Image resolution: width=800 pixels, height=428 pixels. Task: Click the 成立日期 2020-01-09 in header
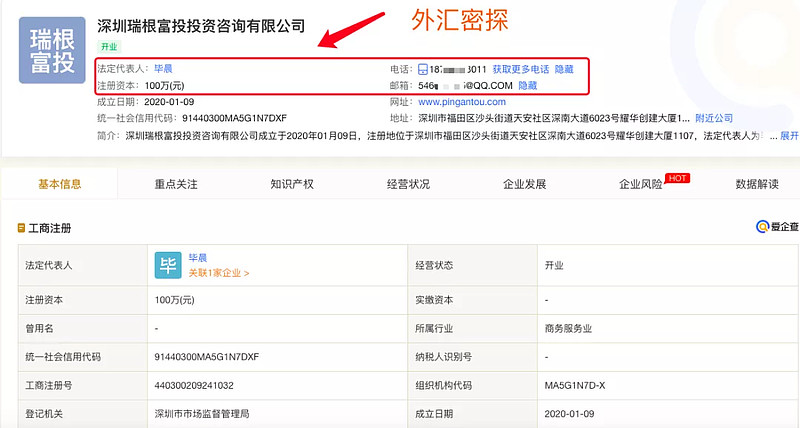point(169,102)
